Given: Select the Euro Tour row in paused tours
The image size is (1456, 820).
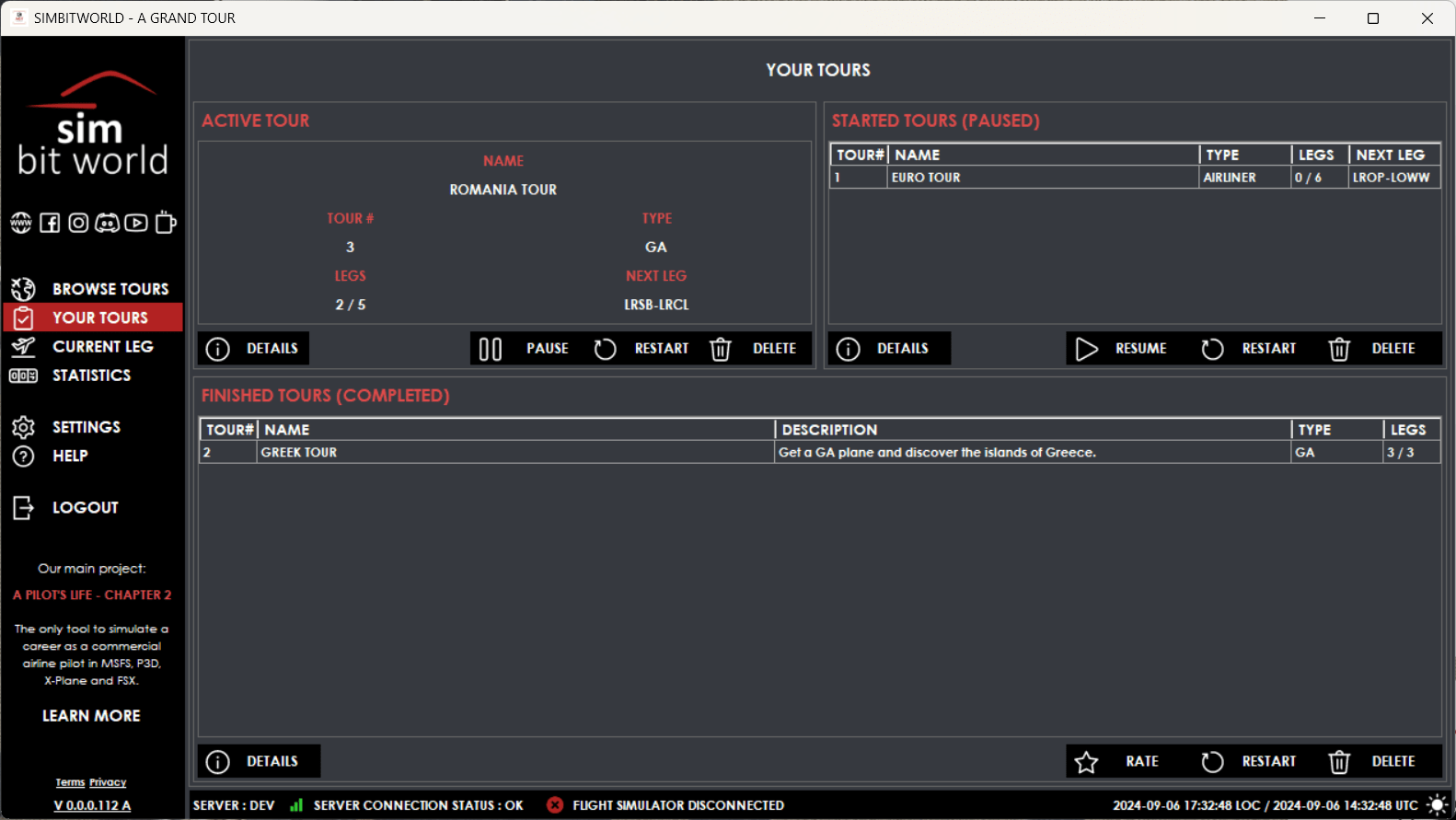Looking at the screenshot, I should pyautogui.click(x=1042, y=178).
